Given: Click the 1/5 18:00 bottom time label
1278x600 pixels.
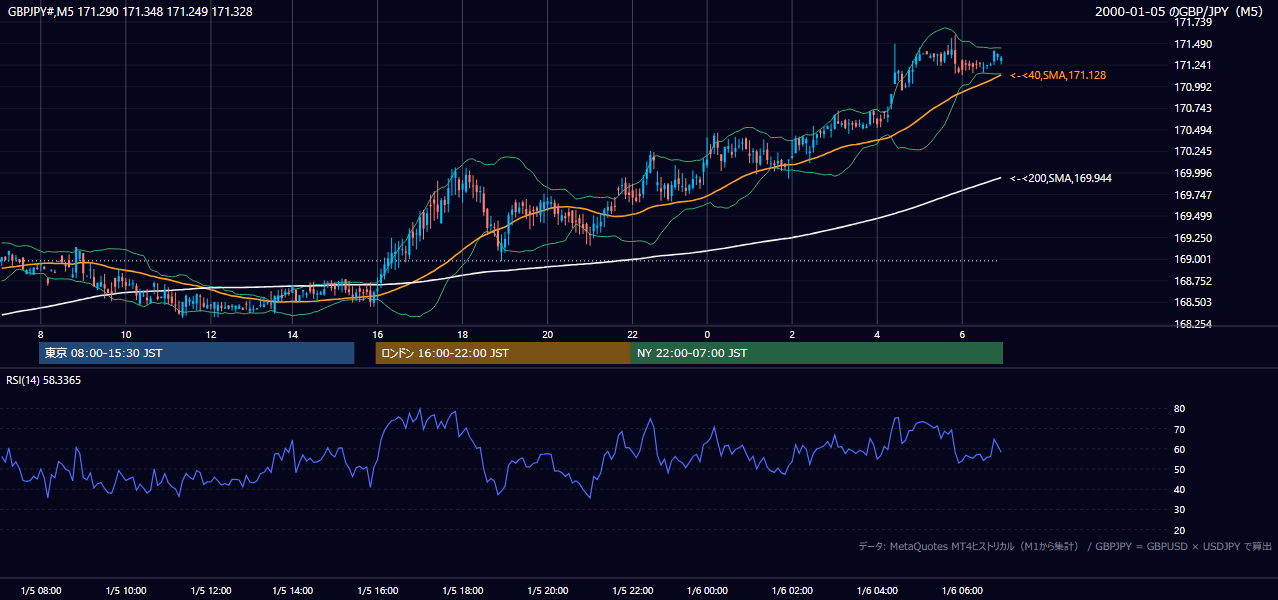Looking at the screenshot, I should [x=462, y=591].
